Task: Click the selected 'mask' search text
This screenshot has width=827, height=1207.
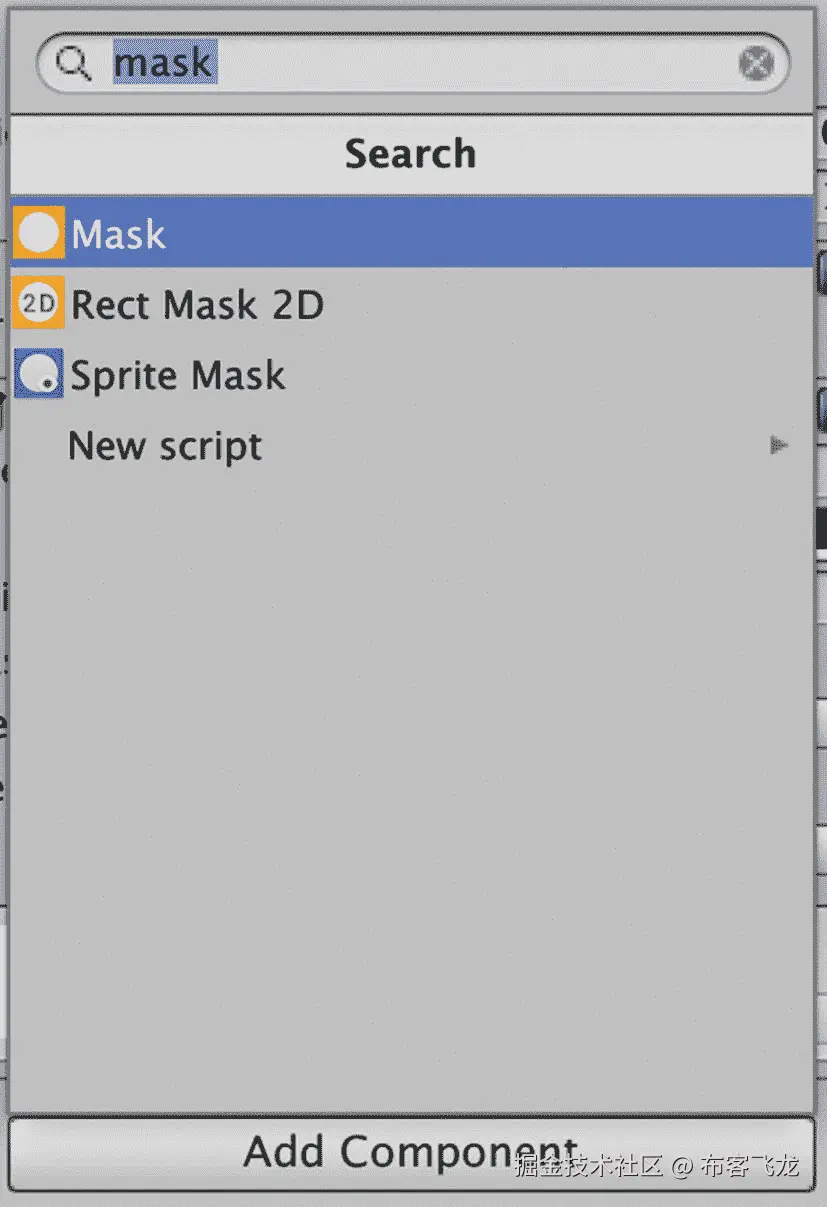Action: pyautogui.click(x=164, y=64)
